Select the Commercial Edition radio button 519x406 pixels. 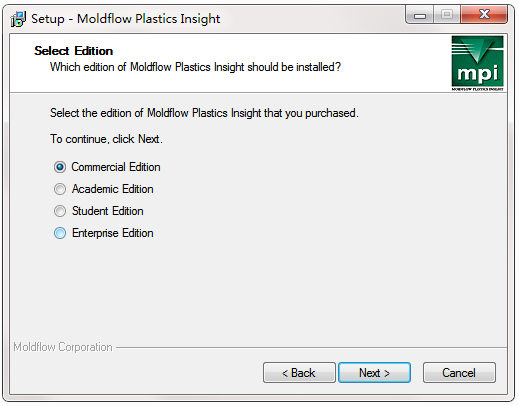(60, 167)
